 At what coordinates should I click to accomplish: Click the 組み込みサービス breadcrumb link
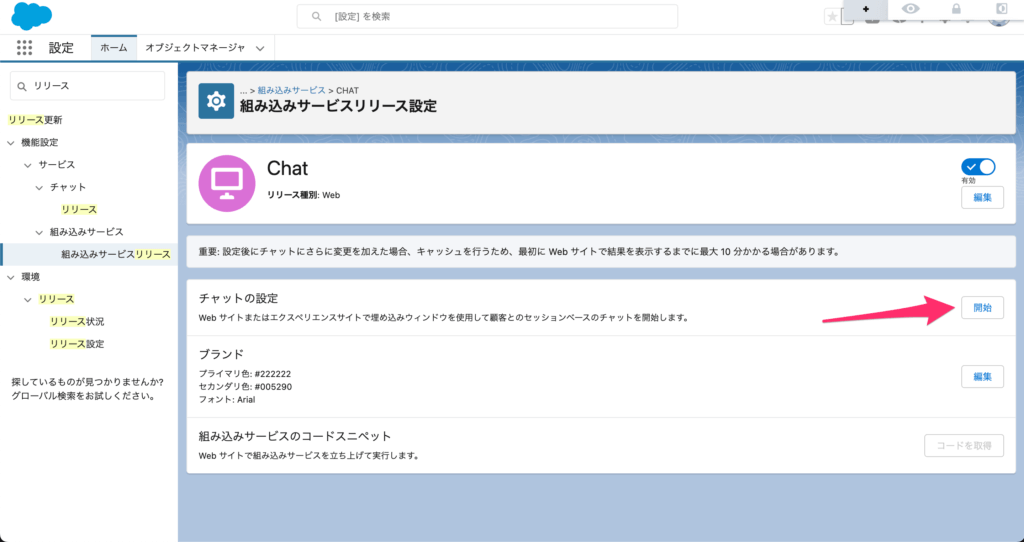pos(291,90)
